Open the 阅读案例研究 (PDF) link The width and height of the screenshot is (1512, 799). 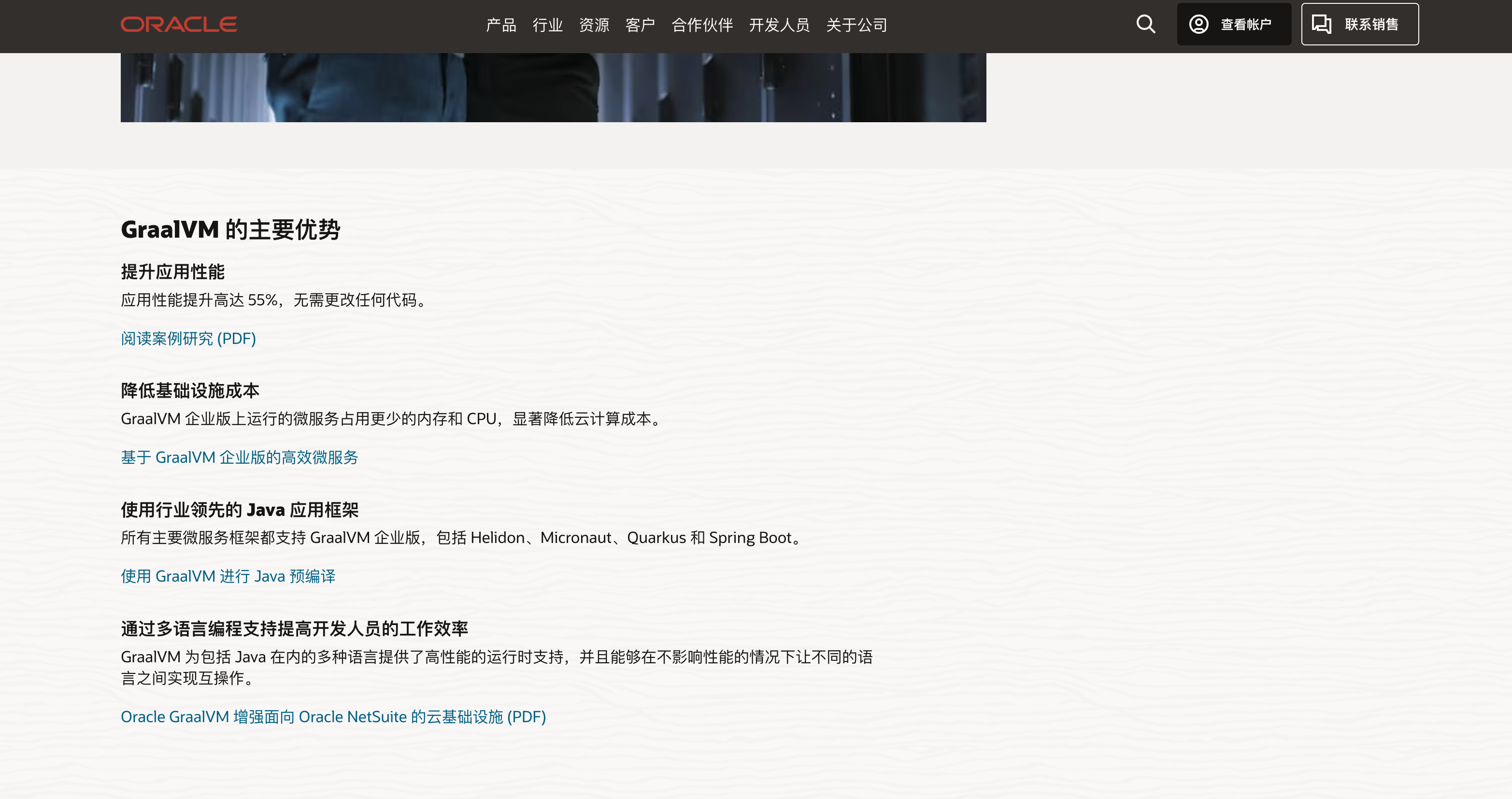click(x=188, y=339)
